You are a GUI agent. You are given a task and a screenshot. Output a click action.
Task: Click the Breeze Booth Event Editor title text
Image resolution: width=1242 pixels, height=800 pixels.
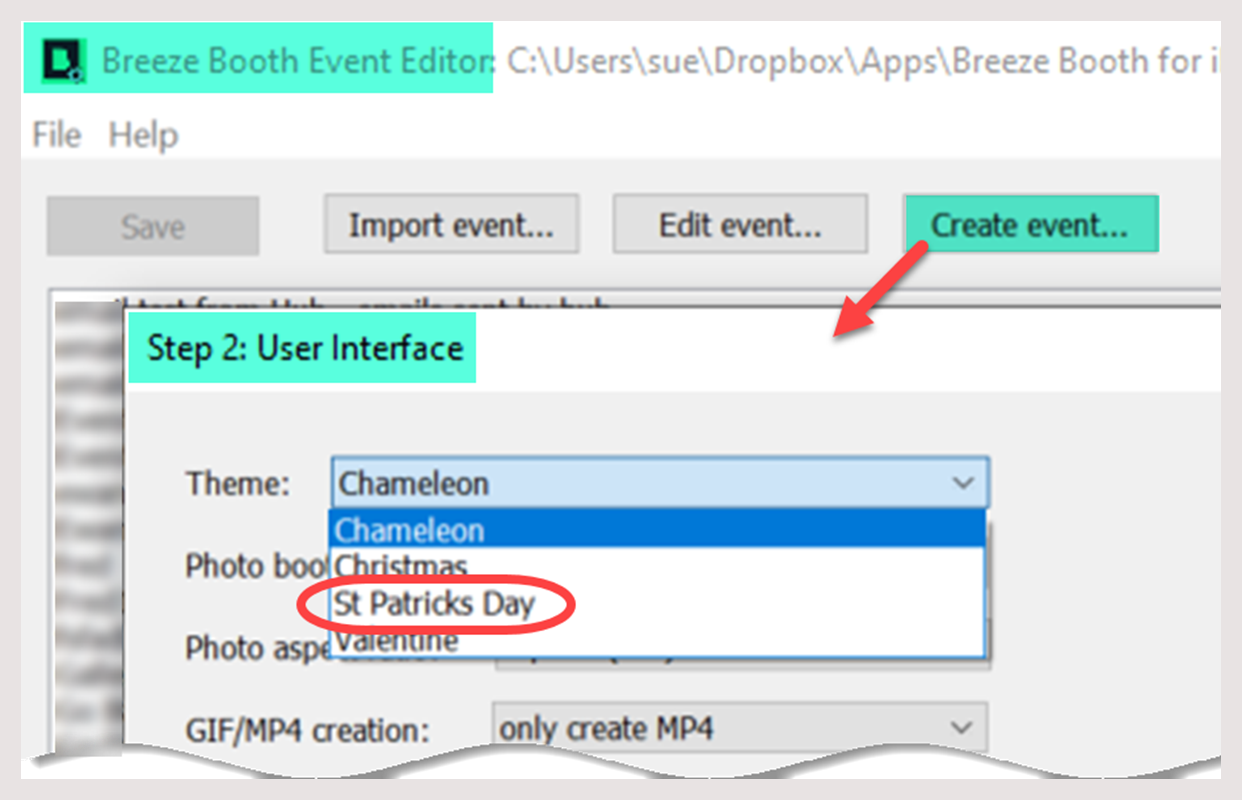coord(298,61)
